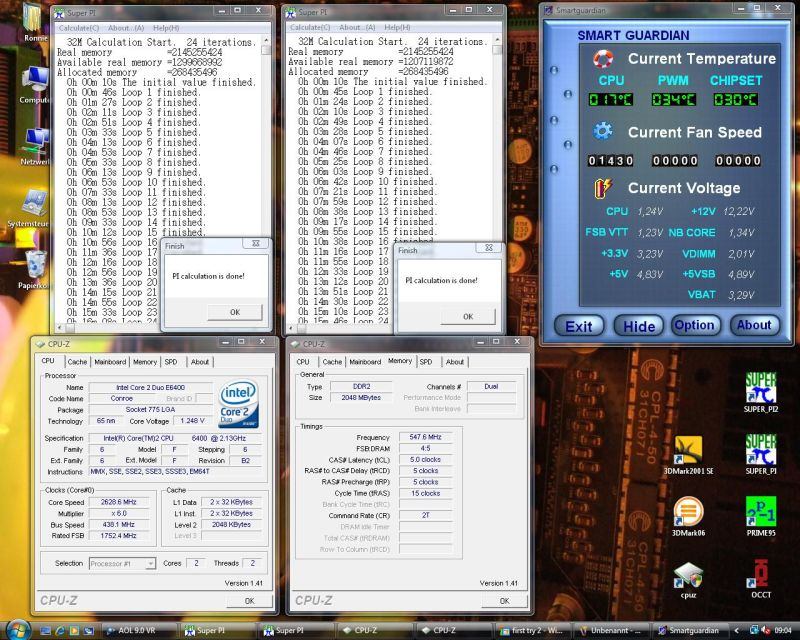
Task: Click the media player quick launch icon
Action: [74, 631]
